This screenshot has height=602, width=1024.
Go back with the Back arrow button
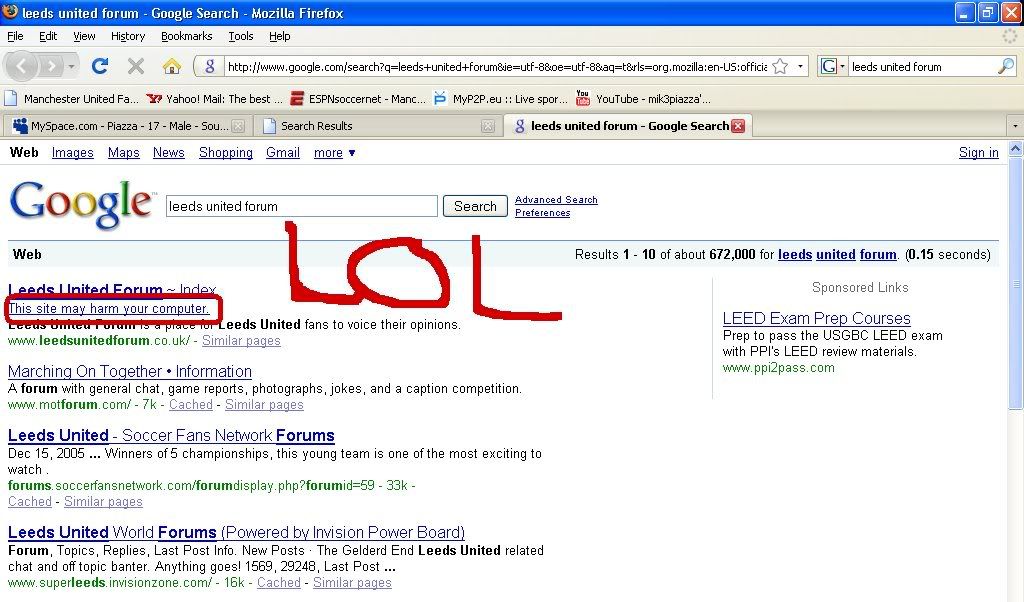point(22,66)
